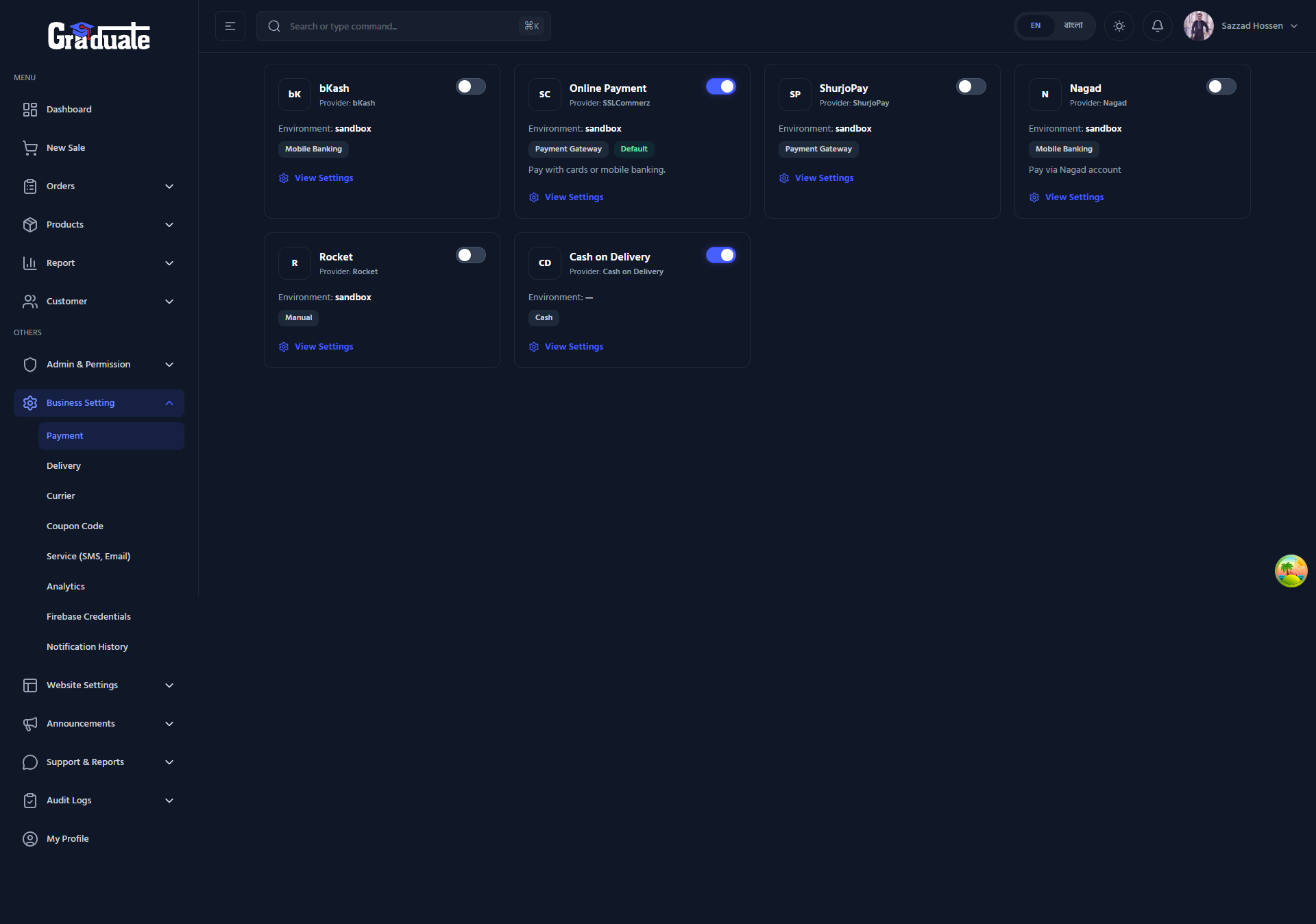1316x924 pixels.
Task: Click the floating palm tree widget icon
Action: click(x=1291, y=571)
